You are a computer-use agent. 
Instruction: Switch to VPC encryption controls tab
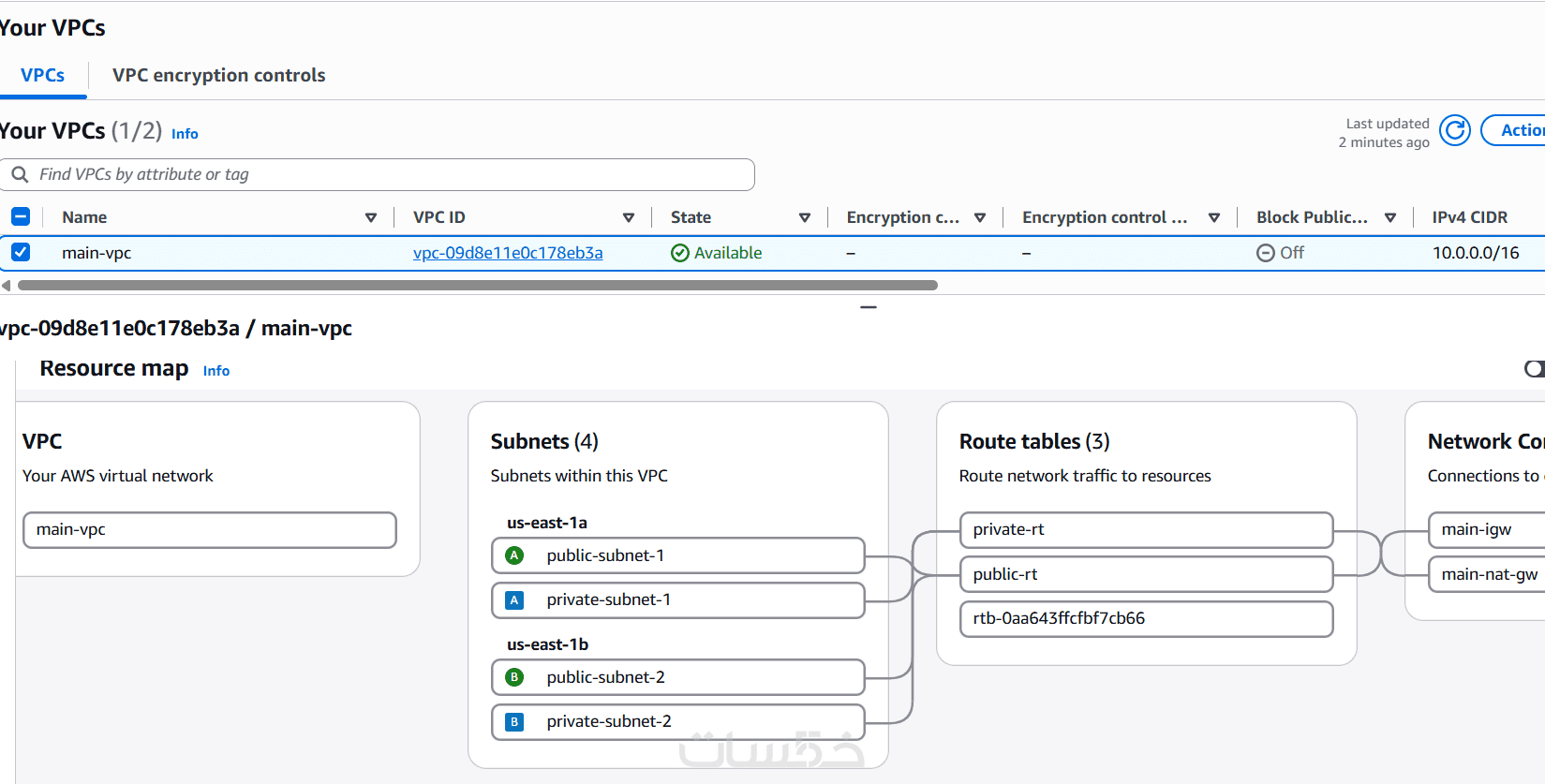coord(219,75)
